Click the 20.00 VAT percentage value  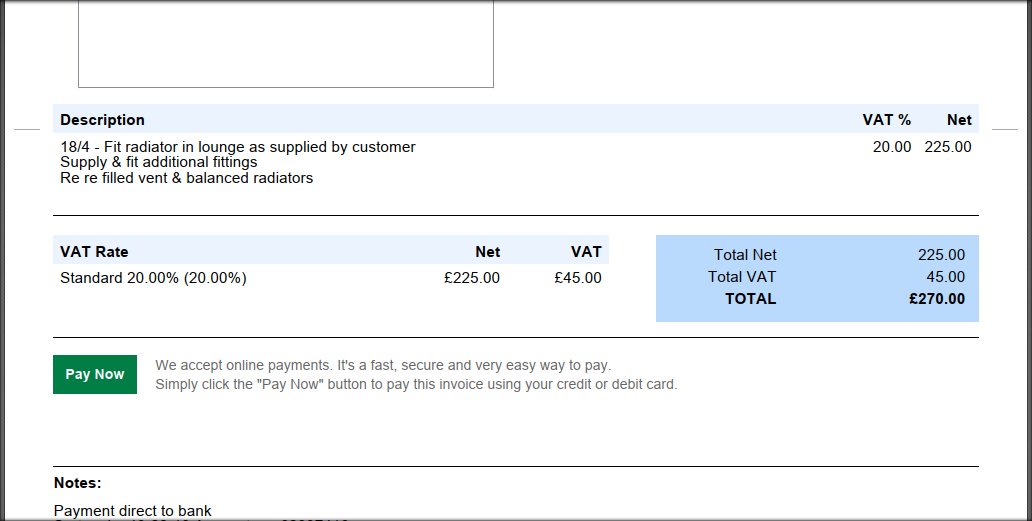click(x=891, y=147)
